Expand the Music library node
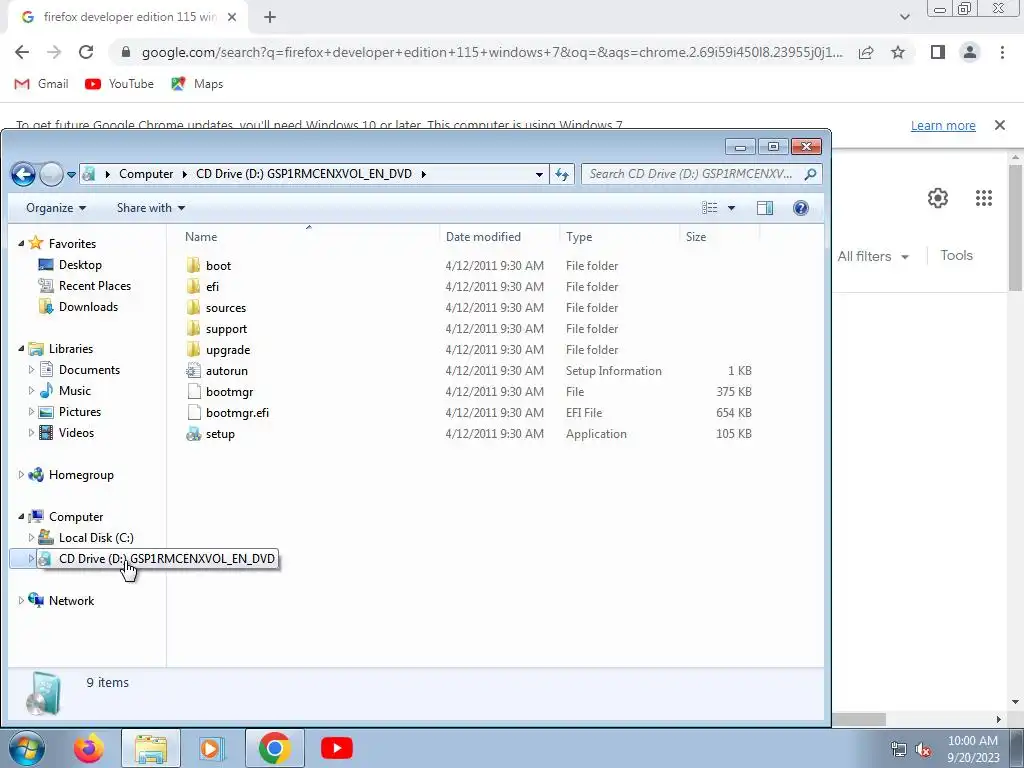This screenshot has width=1024, height=768. pos(31,391)
